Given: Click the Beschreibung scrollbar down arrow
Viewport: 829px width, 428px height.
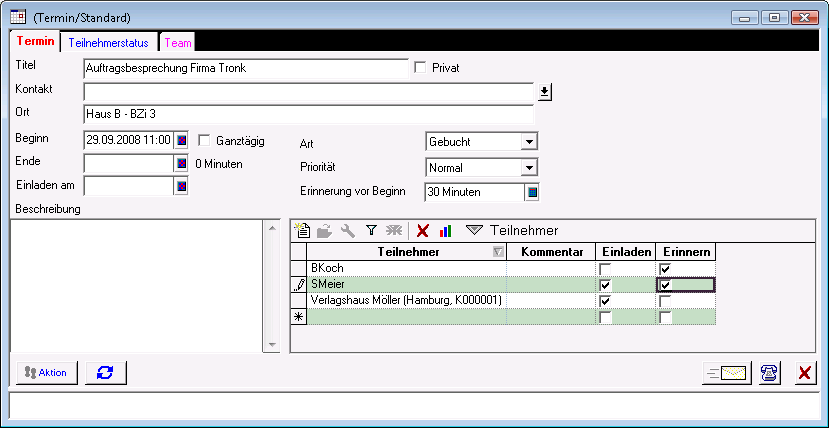Looking at the screenshot, I should (x=272, y=345).
